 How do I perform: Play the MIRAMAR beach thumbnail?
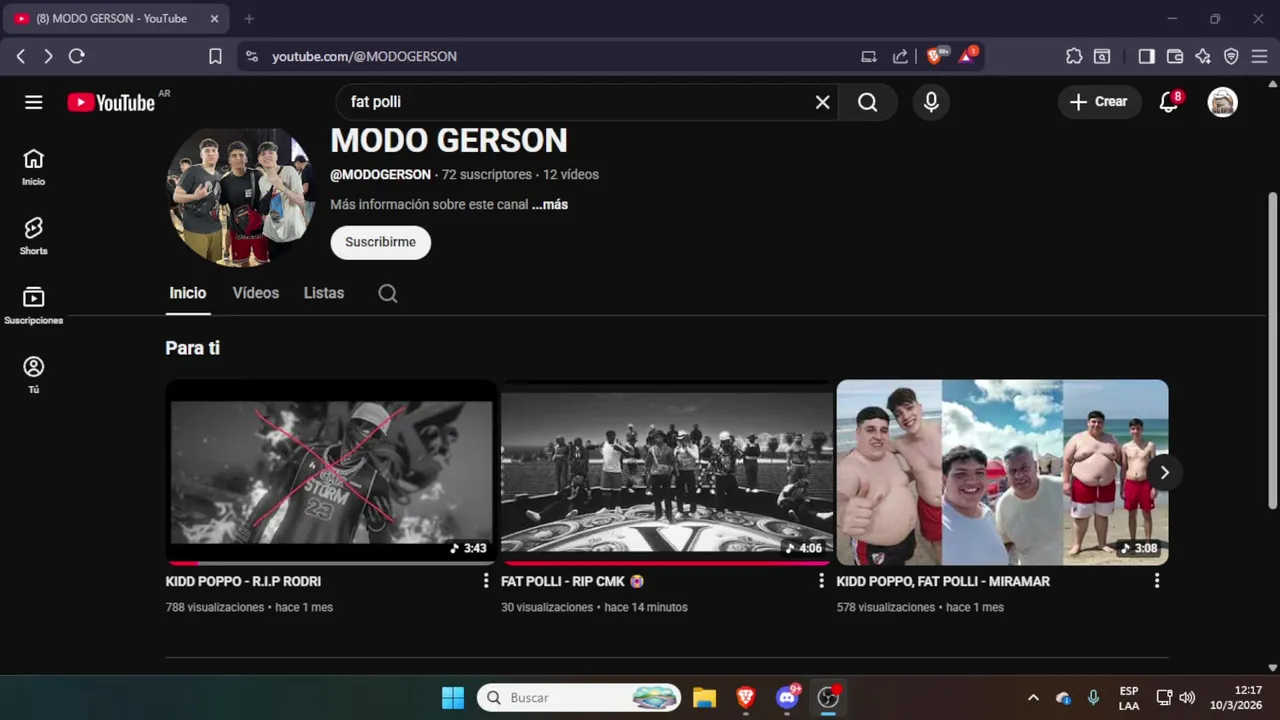pyautogui.click(x=1002, y=472)
